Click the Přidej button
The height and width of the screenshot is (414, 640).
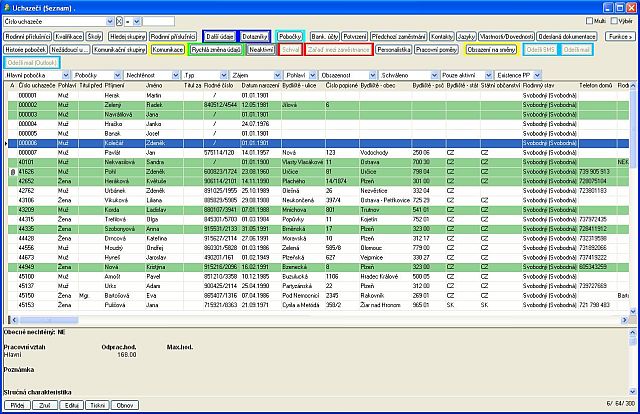[x=17, y=405]
